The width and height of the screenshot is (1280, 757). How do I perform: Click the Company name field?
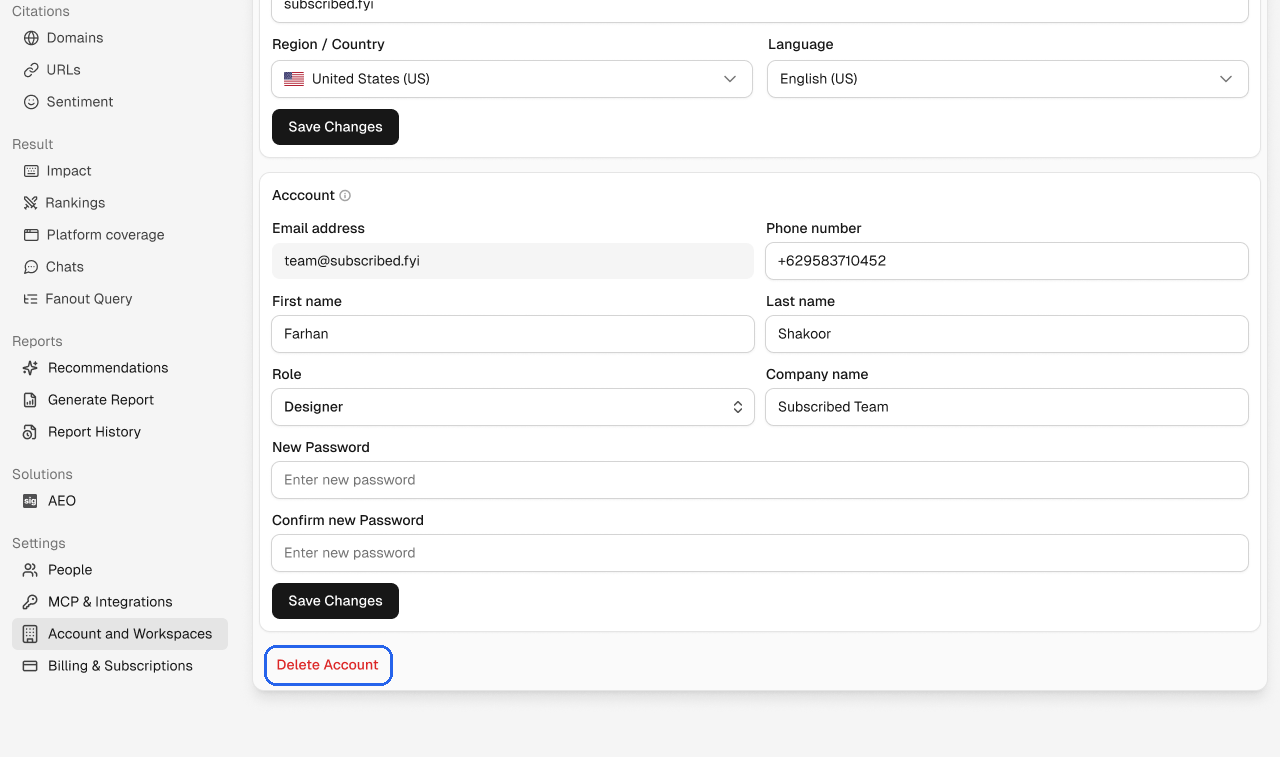coord(1007,407)
